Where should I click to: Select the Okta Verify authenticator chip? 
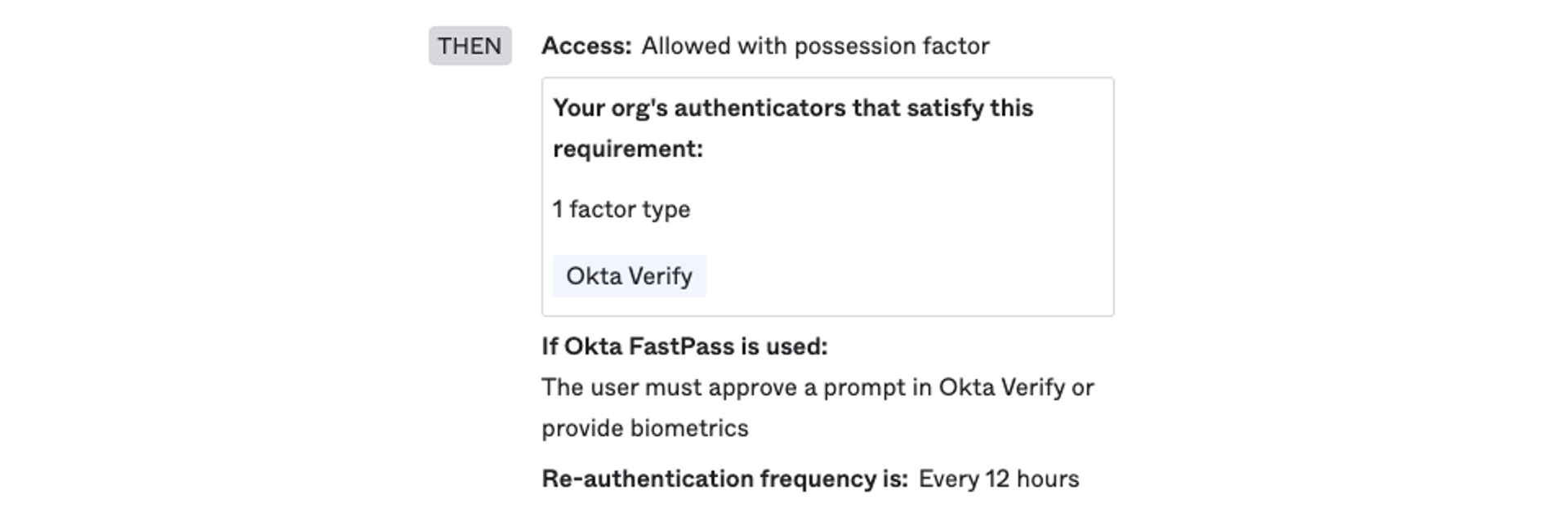pyautogui.click(x=629, y=276)
